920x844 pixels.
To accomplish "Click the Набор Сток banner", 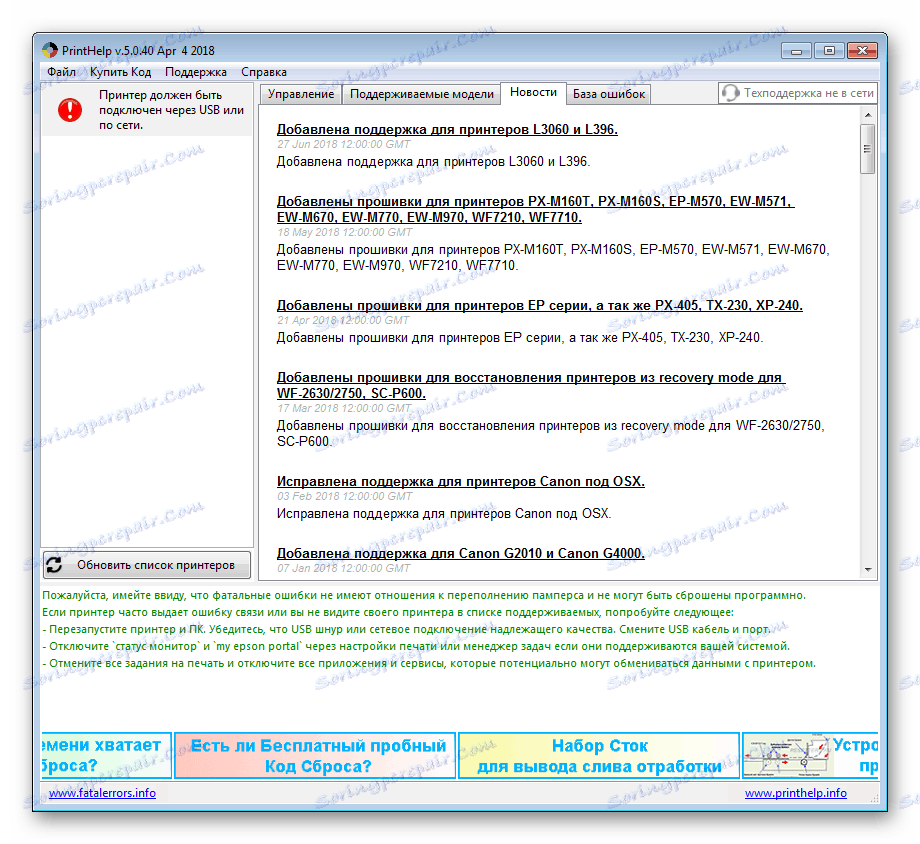I will (598, 755).
